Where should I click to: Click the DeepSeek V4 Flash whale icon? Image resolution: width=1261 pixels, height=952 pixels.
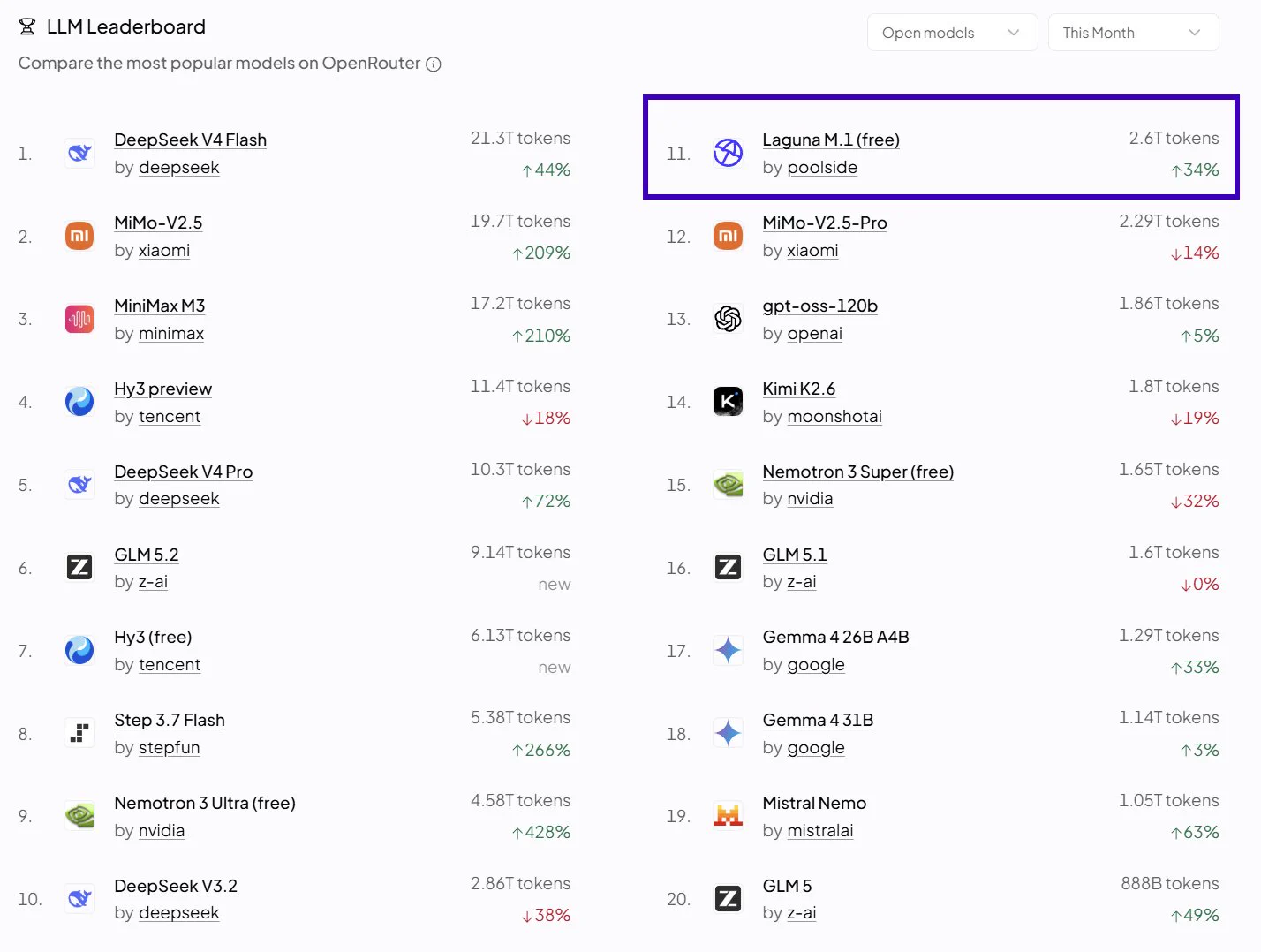click(x=79, y=153)
